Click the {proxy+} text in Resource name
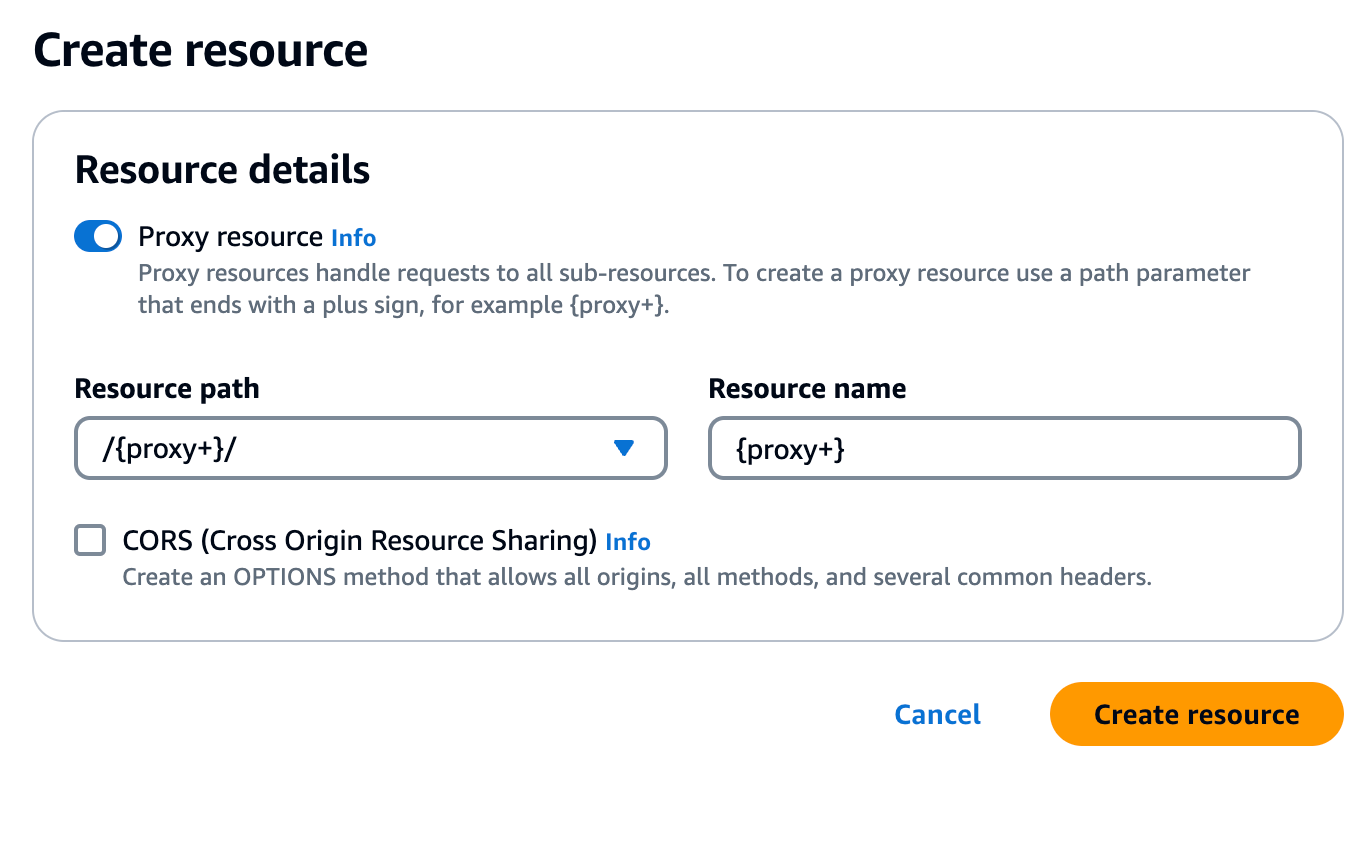1362x862 pixels. click(x=790, y=449)
